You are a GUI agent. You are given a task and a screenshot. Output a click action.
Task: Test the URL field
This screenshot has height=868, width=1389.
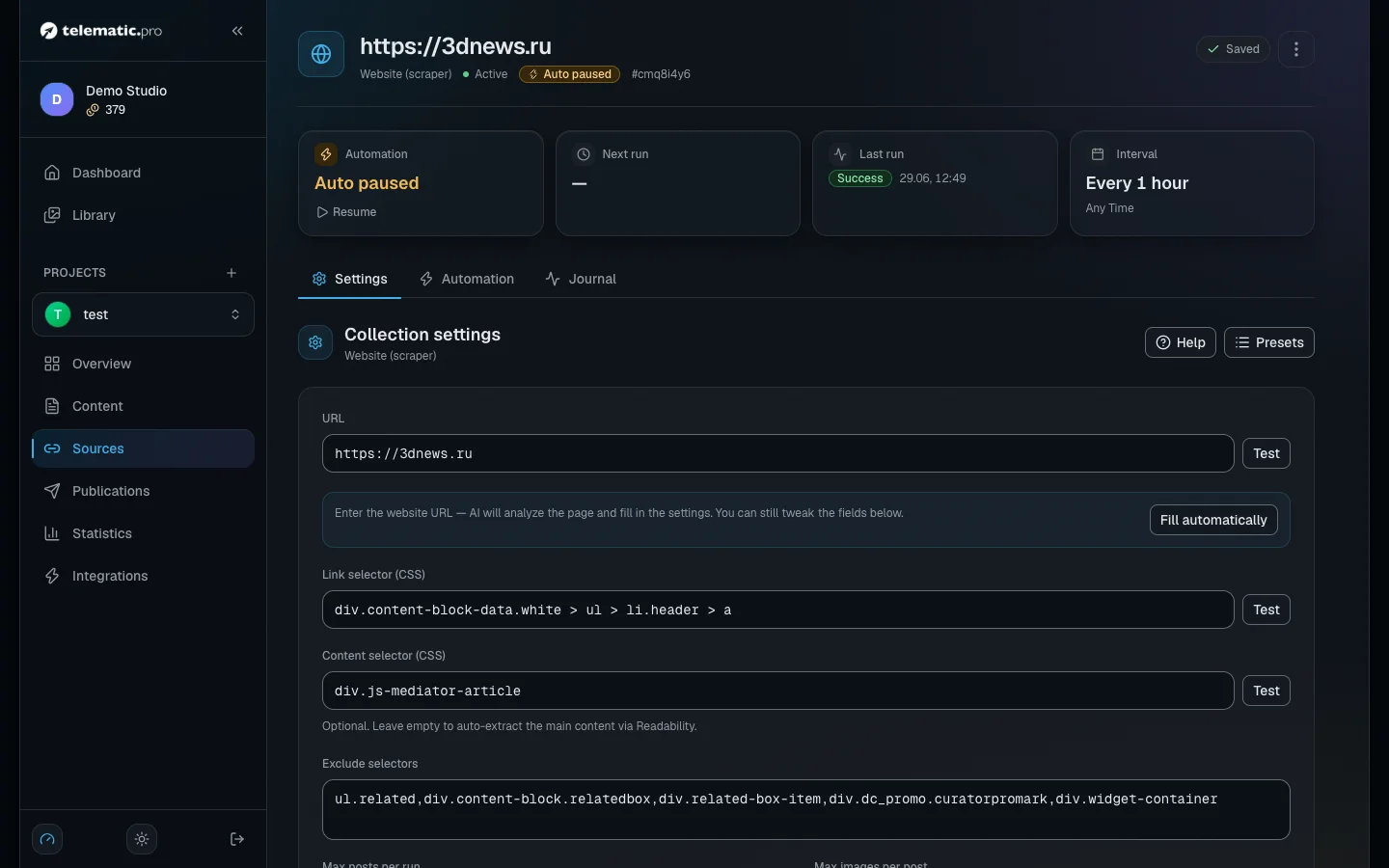tap(1266, 453)
